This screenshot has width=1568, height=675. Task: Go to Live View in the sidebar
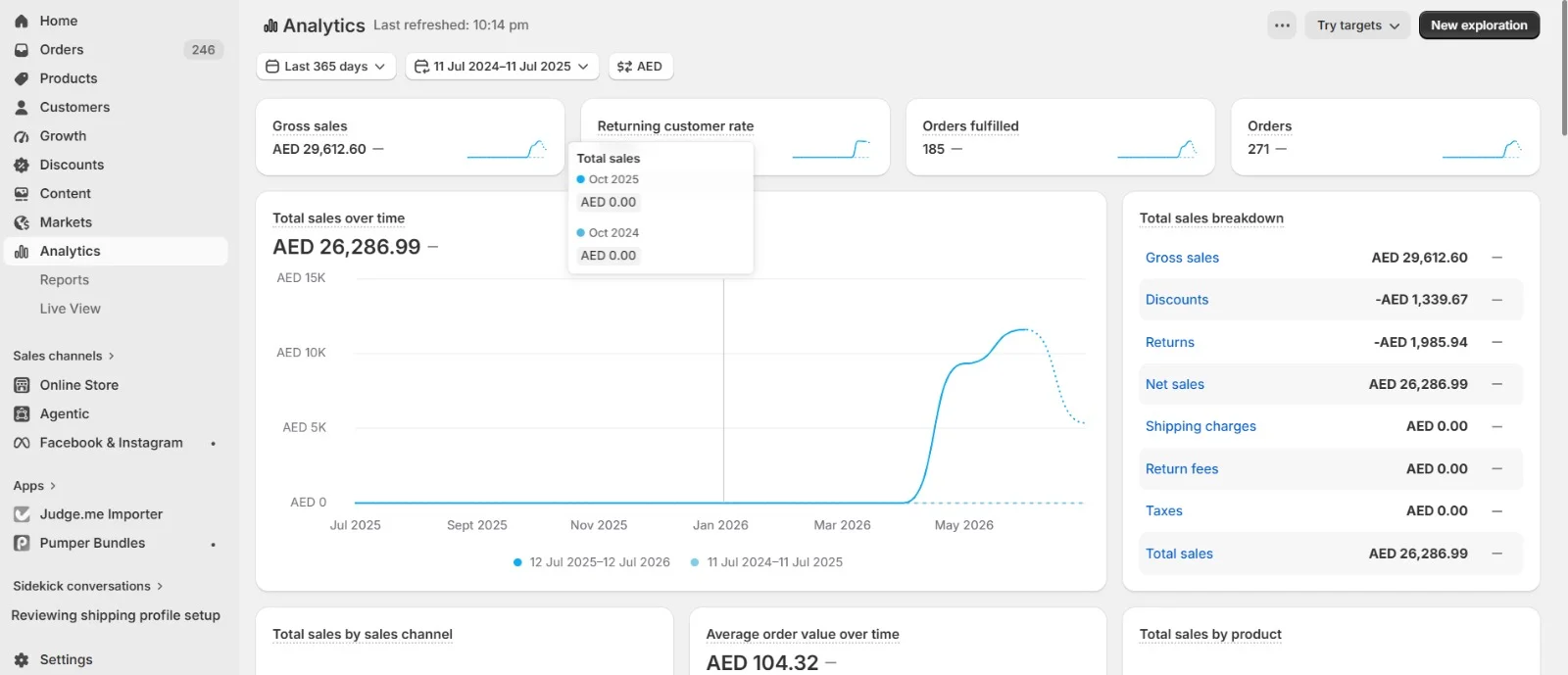tap(71, 309)
